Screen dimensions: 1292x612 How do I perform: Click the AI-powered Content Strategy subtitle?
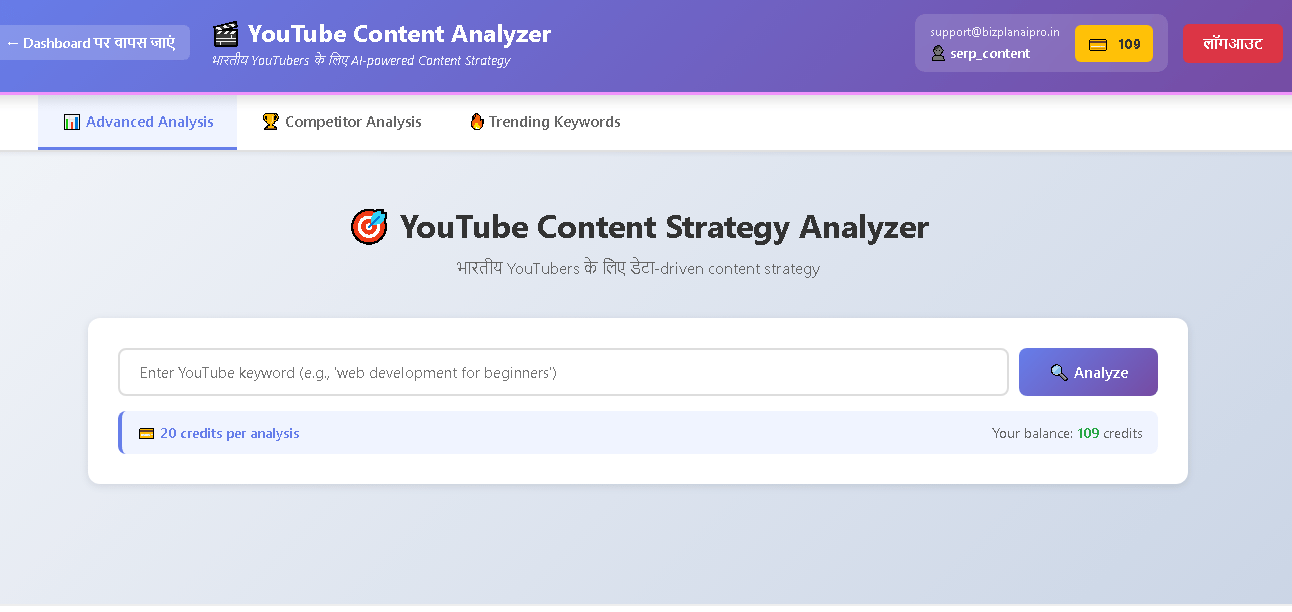[x=361, y=60]
